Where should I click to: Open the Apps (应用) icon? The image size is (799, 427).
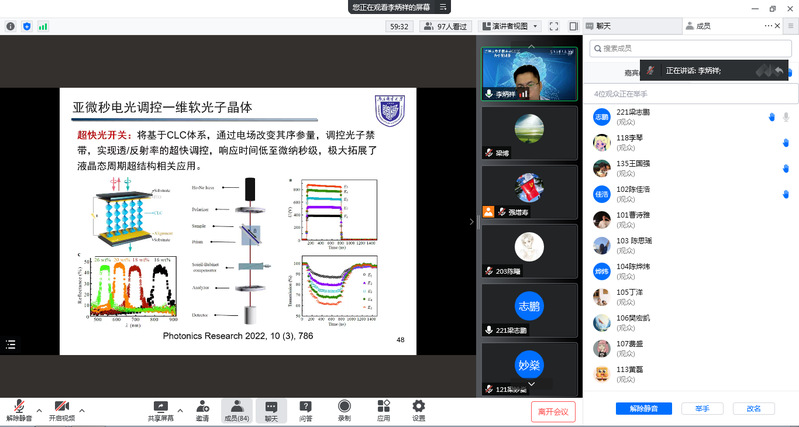click(x=383, y=409)
